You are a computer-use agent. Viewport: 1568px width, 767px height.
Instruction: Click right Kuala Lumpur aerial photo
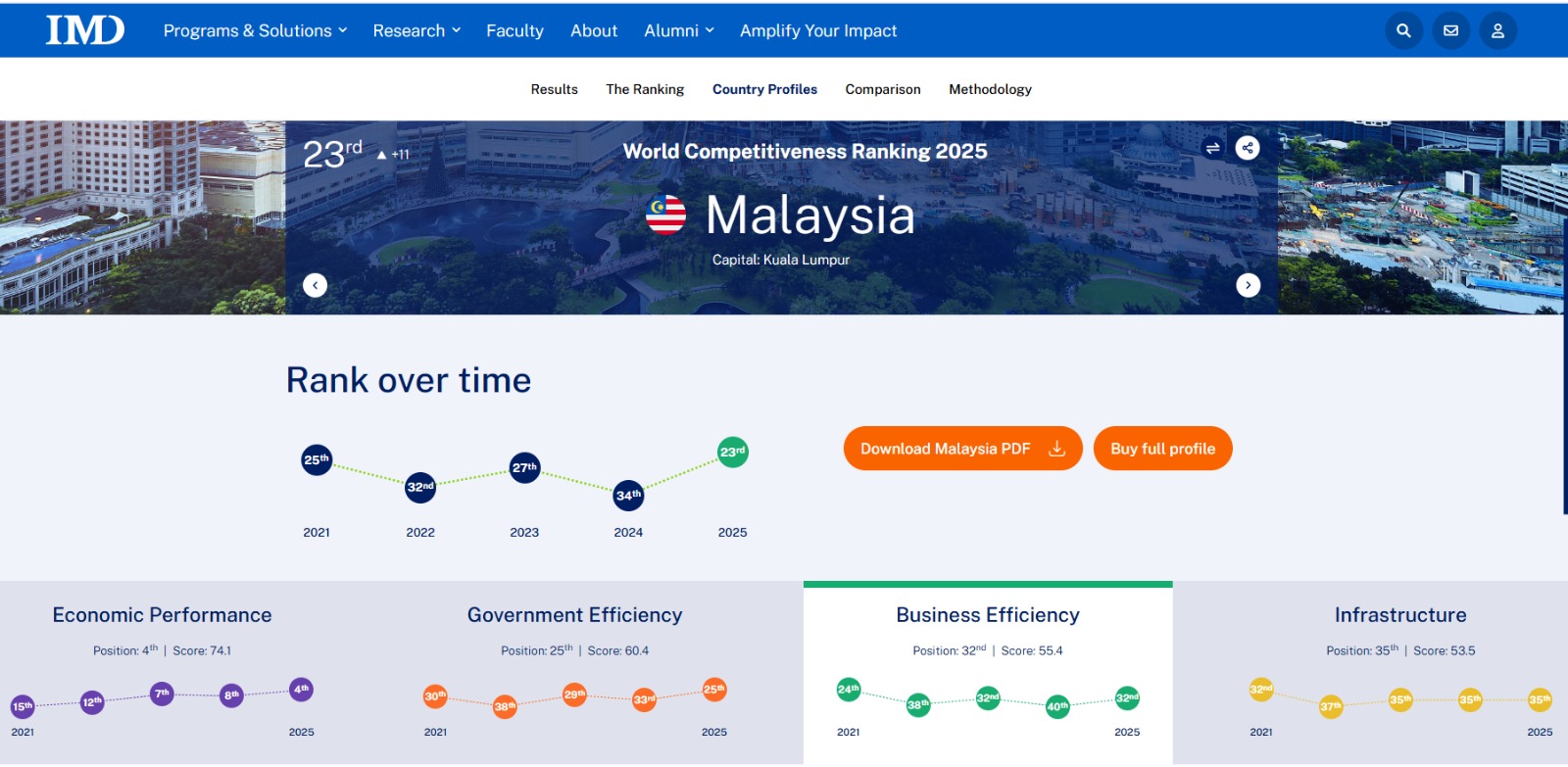(1420, 217)
